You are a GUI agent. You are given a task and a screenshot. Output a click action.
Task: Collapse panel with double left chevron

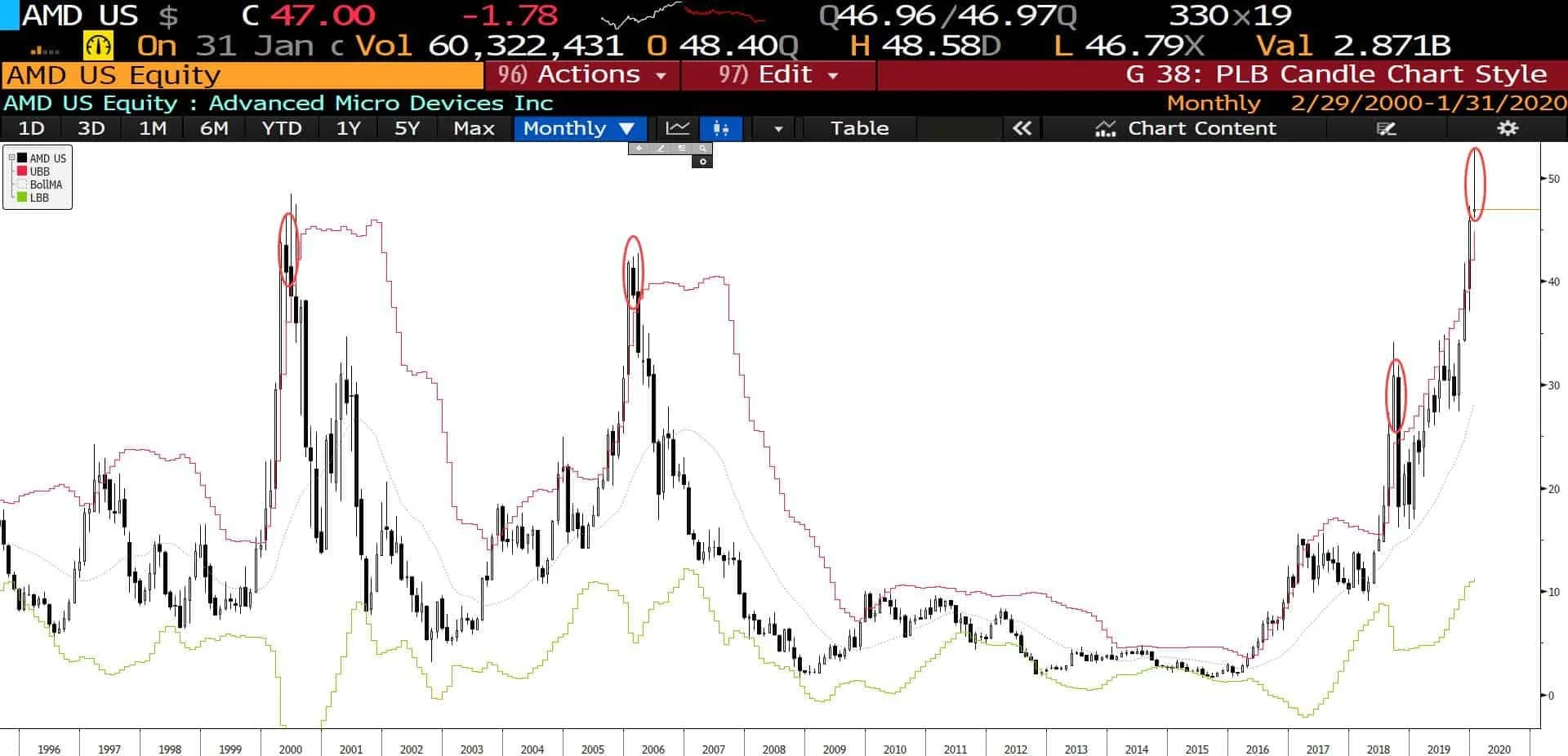point(1022,128)
